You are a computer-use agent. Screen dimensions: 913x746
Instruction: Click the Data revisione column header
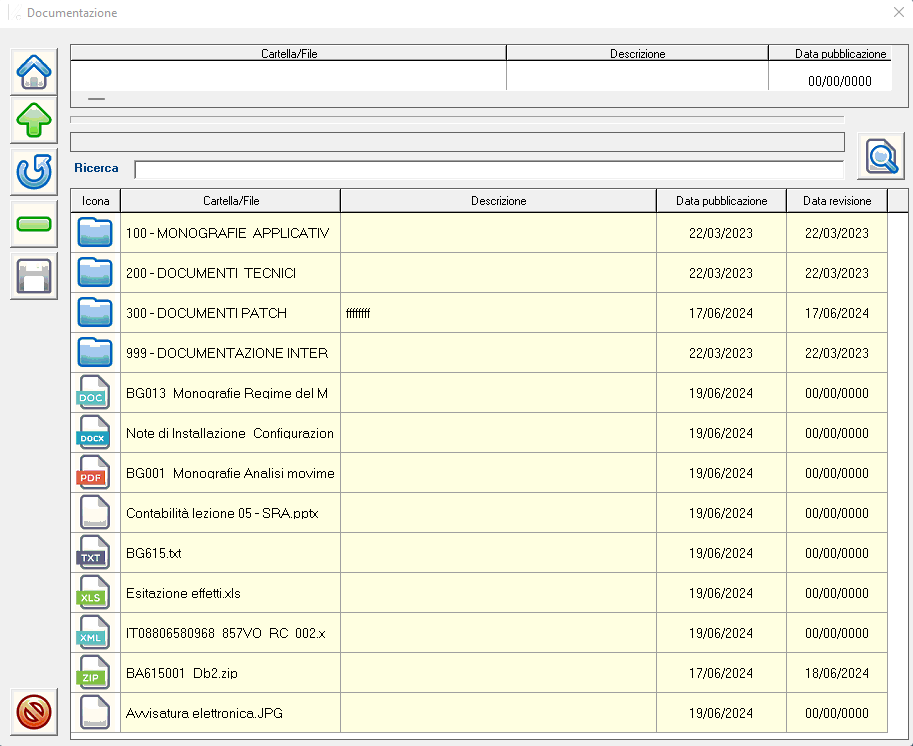click(836, 201)
